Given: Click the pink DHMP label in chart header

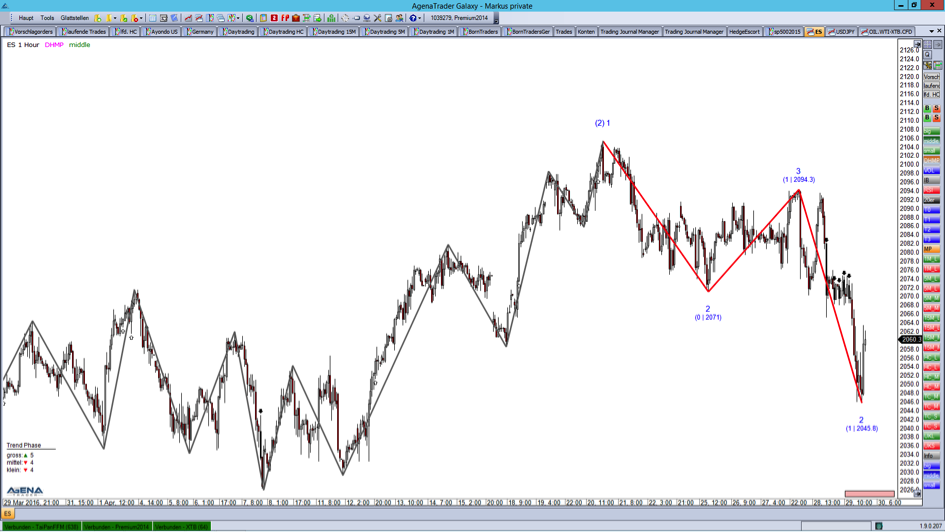Looking at the screenshot, I should tap(54, 45).
